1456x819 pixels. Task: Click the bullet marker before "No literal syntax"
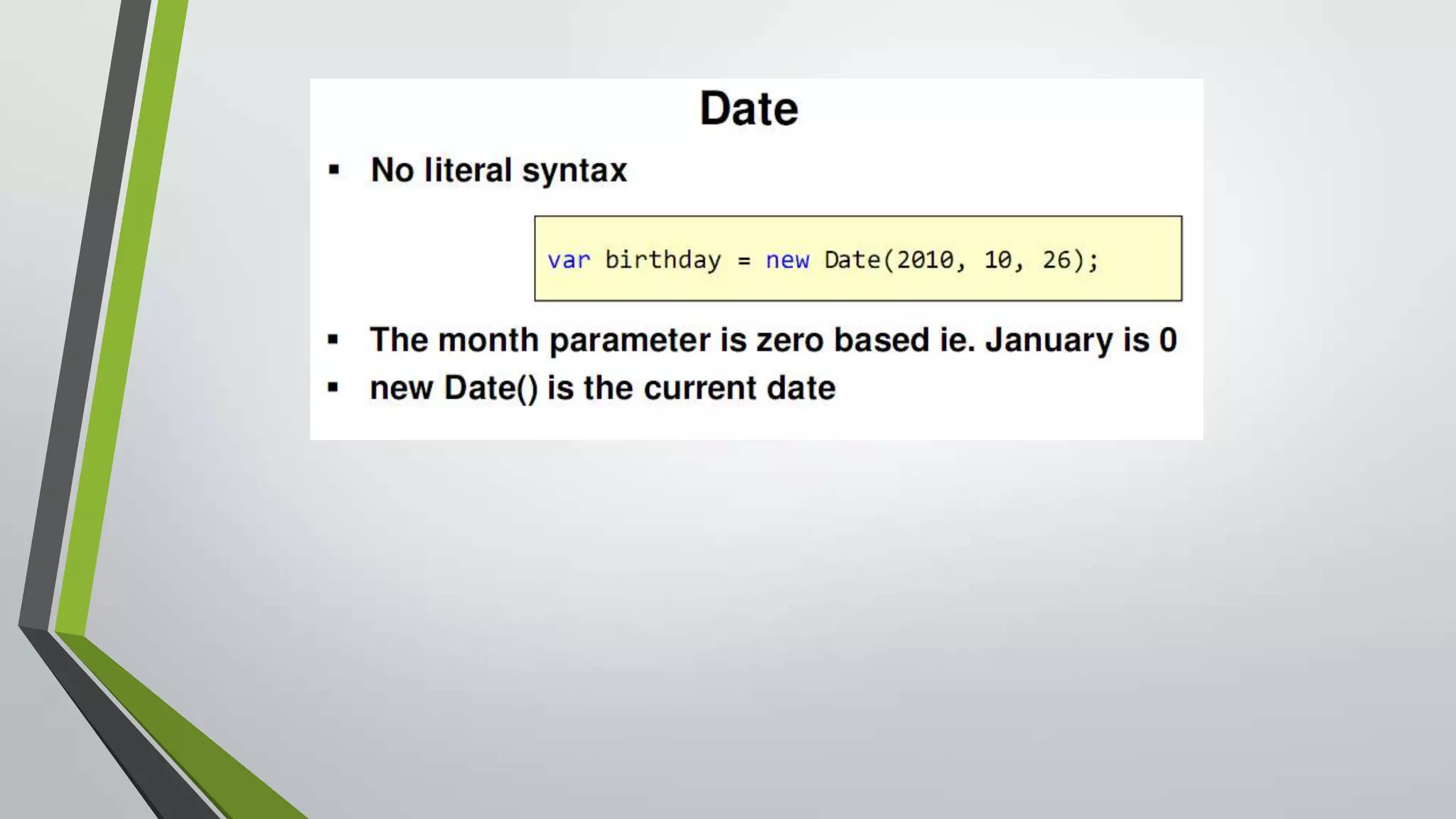point(334,170)
